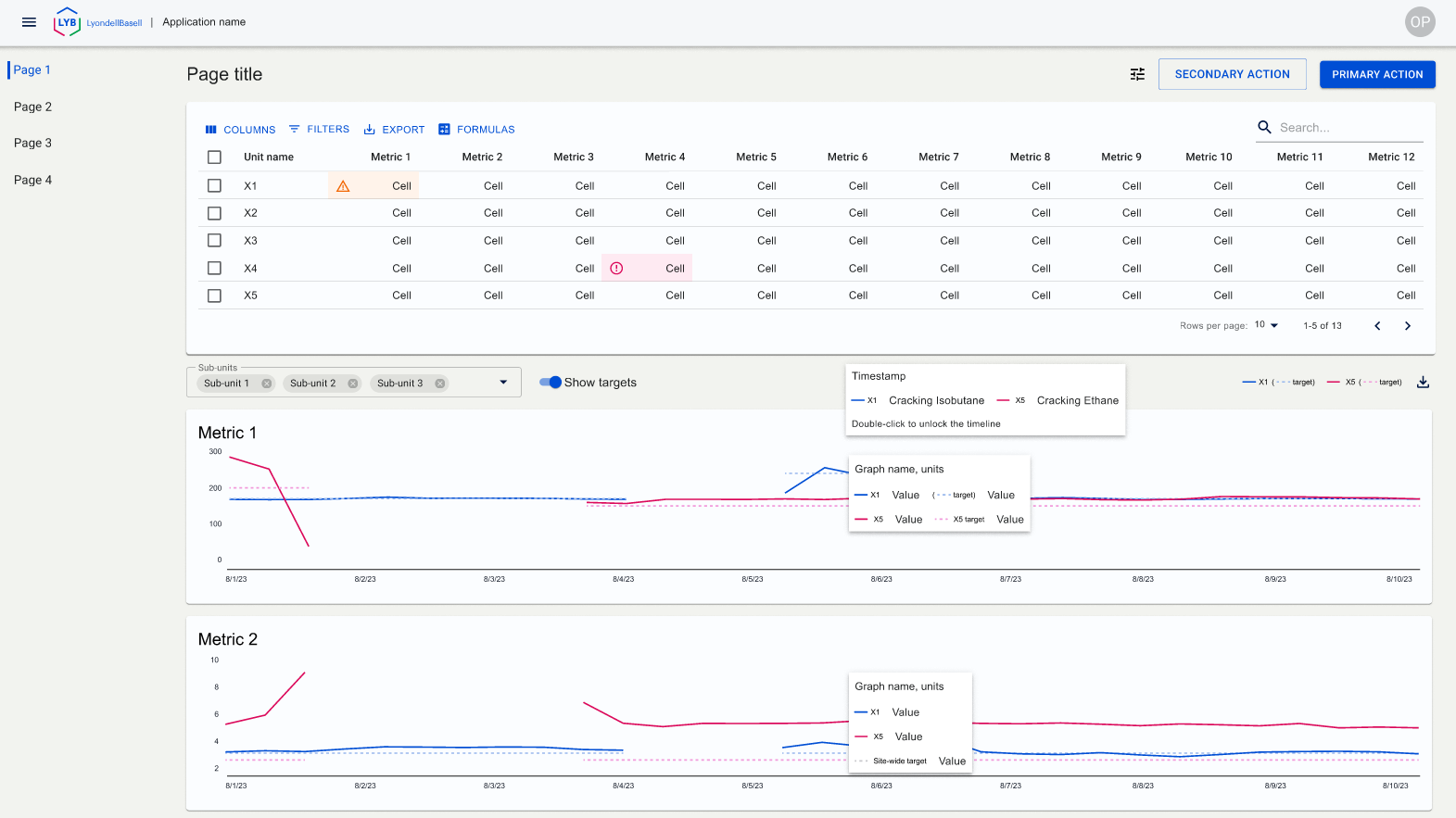The width and height of the screenshot is (1456, 818).
Task: Click the Application name title
Action: (x=204, y=22)
